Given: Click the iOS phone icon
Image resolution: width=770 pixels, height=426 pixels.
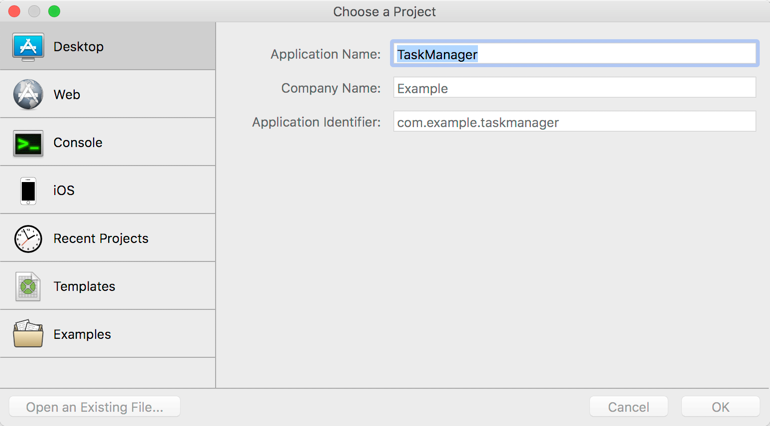Looking at the screenshot, I should (x=28, y=190).
